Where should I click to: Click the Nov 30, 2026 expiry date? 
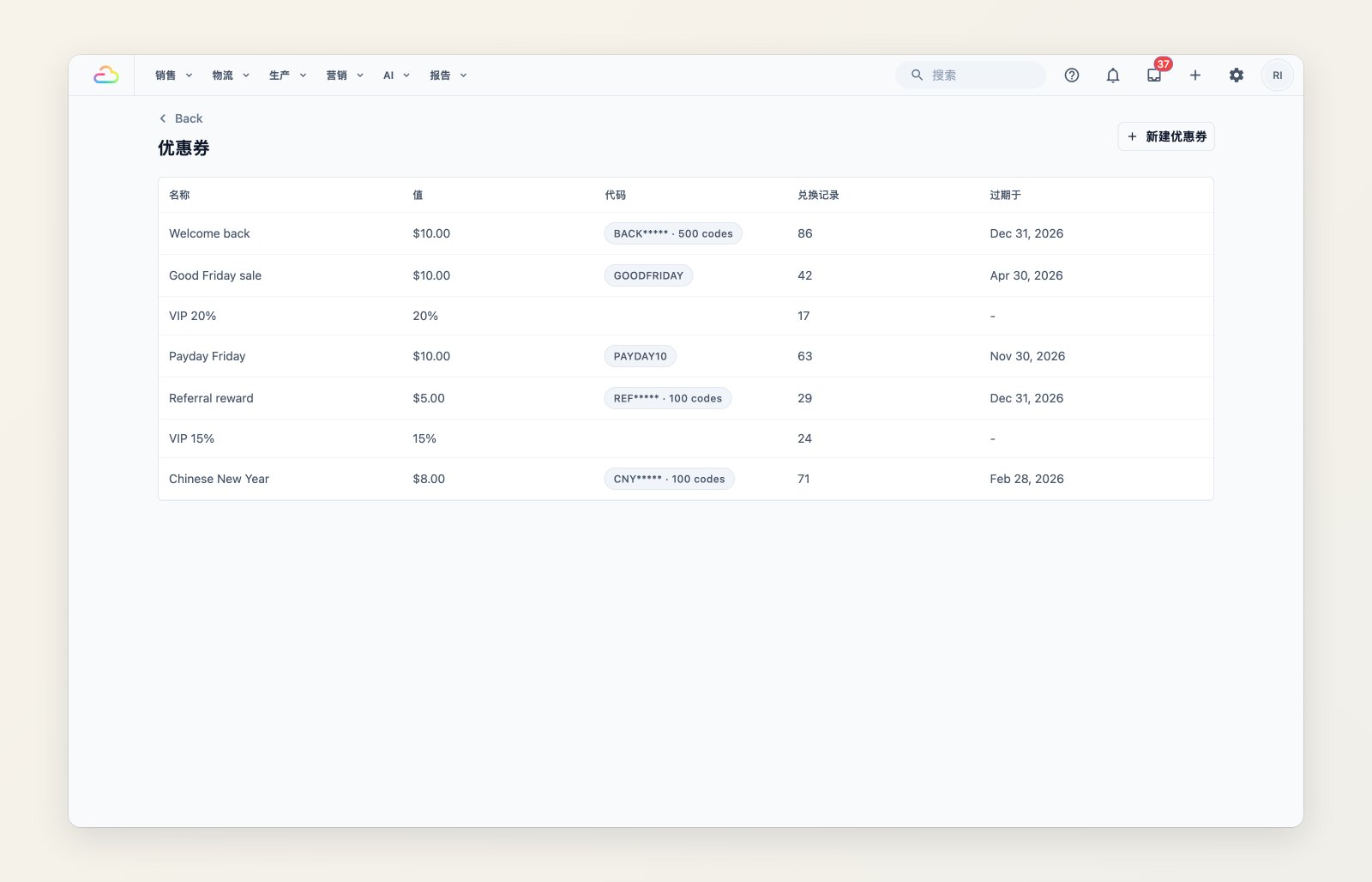click(1027, 356)
